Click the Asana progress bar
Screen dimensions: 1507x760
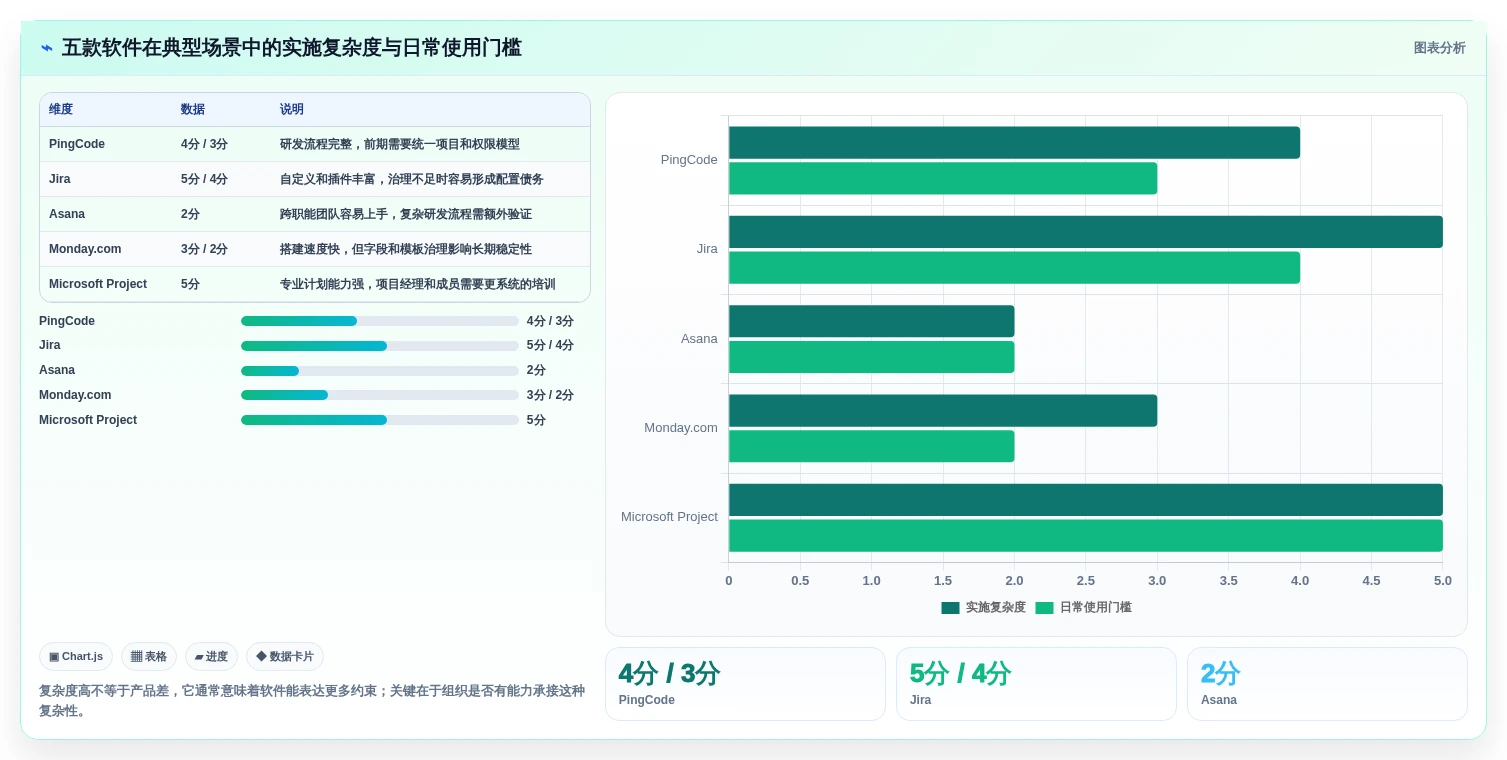point(380,371)
